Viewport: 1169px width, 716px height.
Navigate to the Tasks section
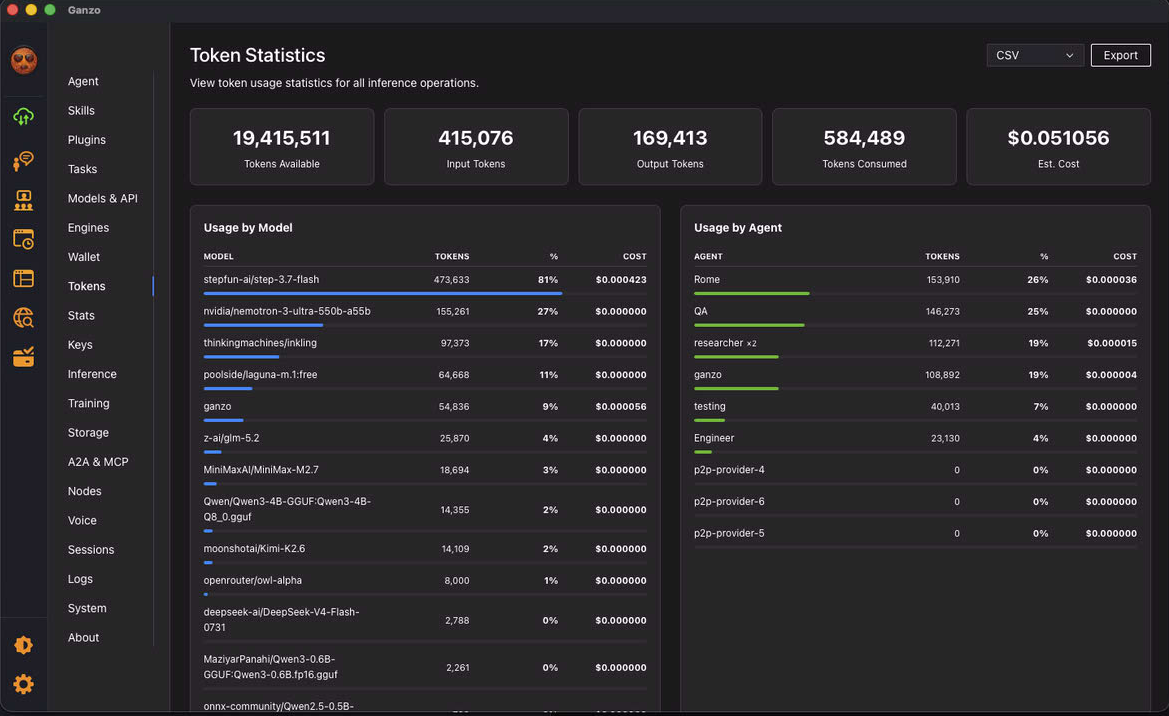point(82,169)
